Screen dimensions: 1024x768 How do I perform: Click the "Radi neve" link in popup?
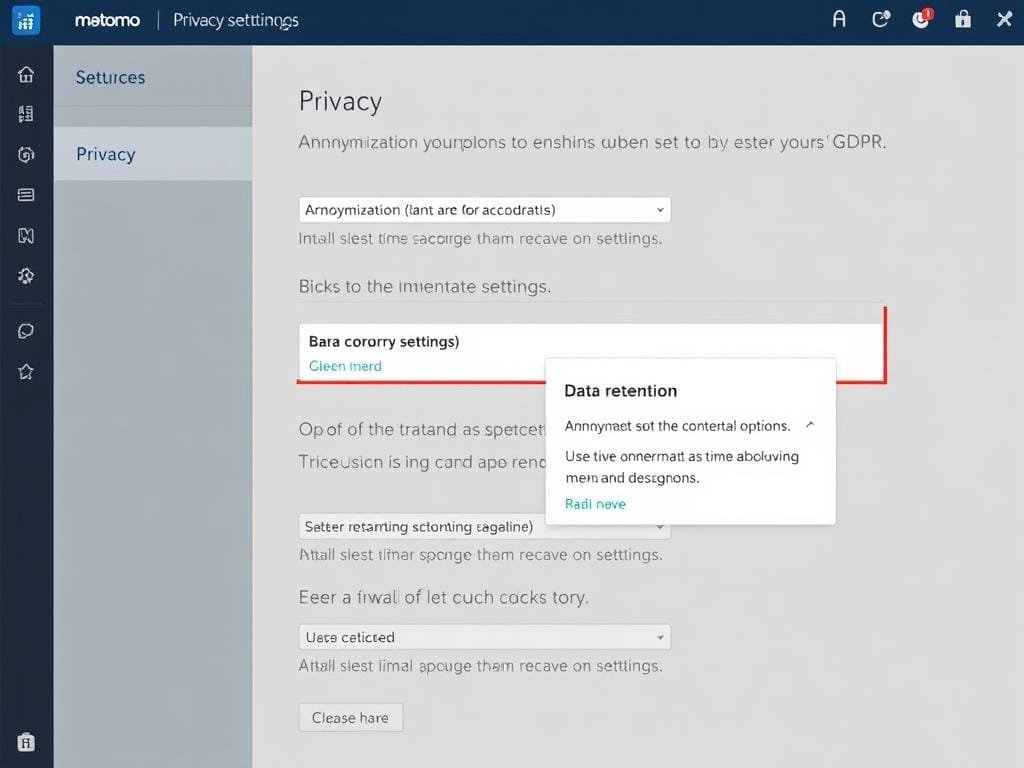pos(595,504)
